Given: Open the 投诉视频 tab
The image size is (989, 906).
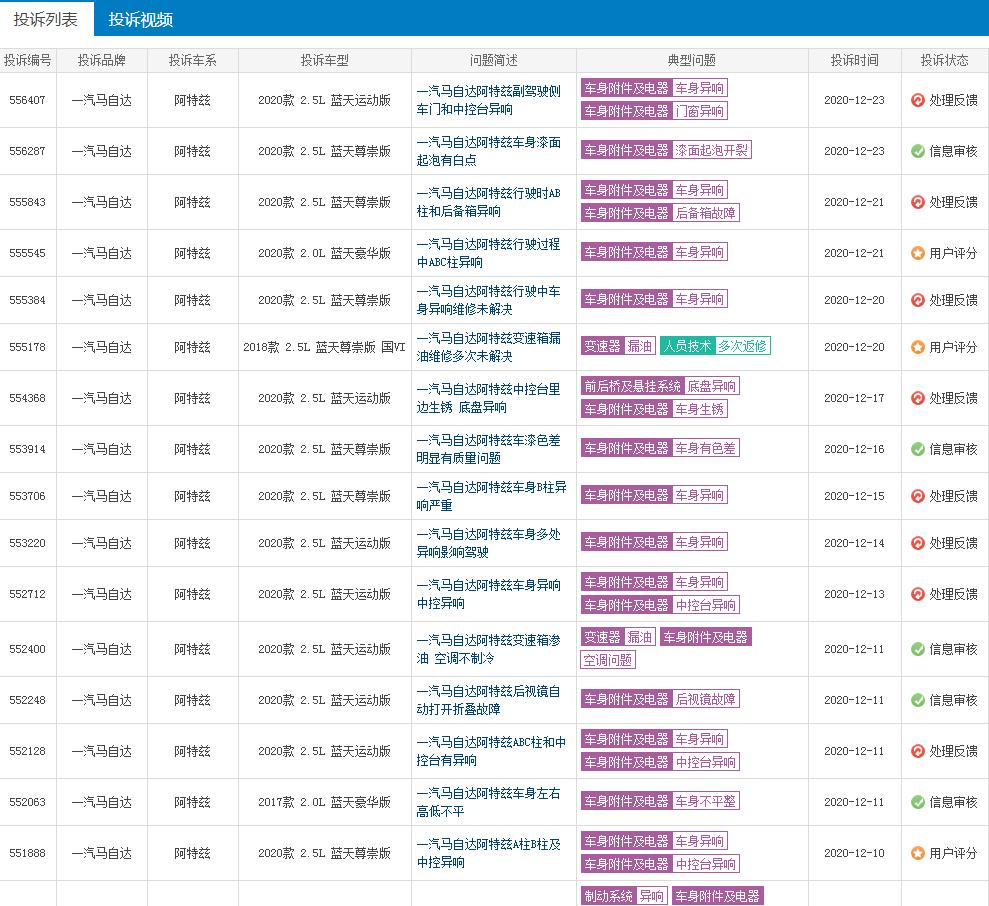Looking at the screenshot, I should pos(140,19).
